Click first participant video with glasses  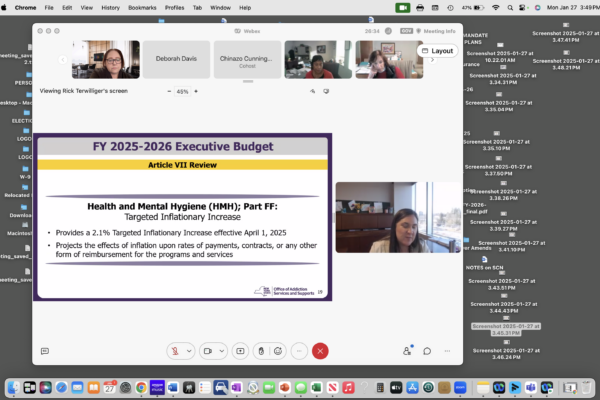click(106, 59)
